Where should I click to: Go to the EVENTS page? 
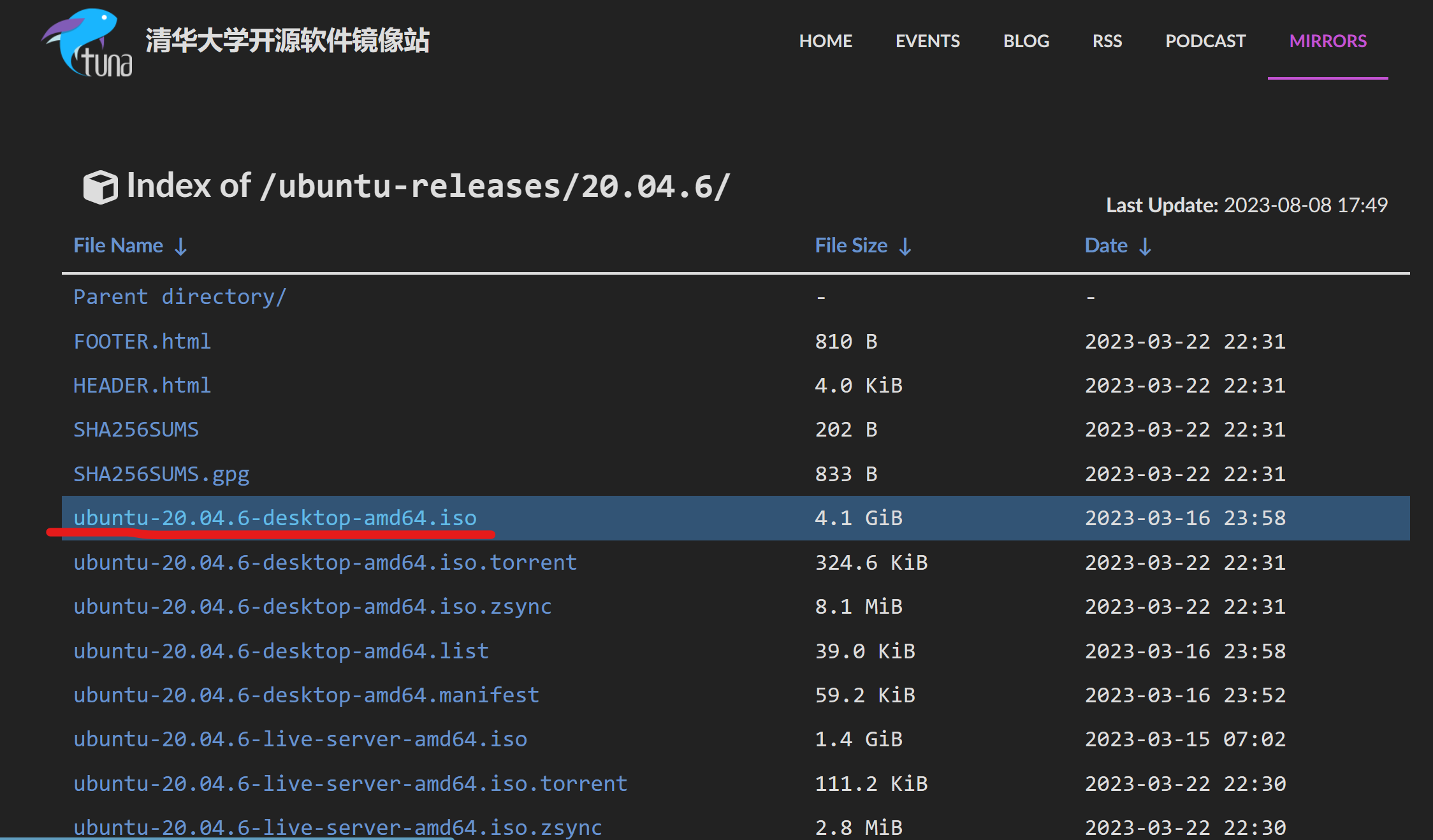click(x=927, y=41)
